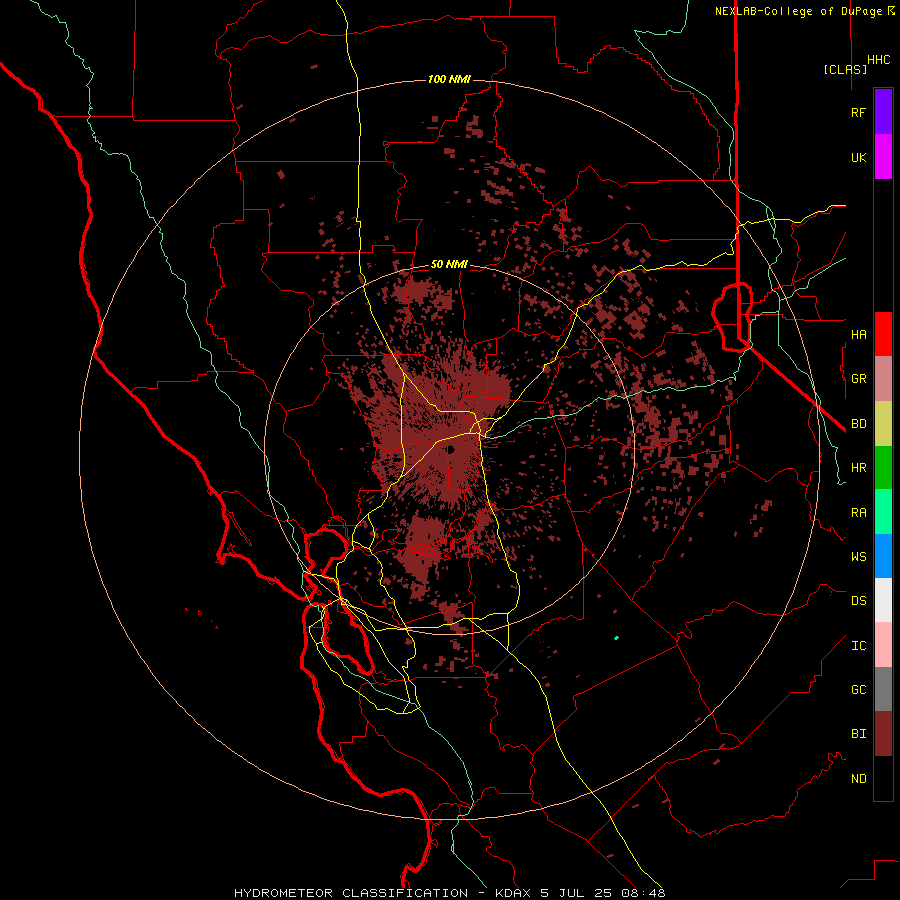Click the BD legend label
Image resolution: width=900 pixels, height=900 pixels.
tap(859, 424)
